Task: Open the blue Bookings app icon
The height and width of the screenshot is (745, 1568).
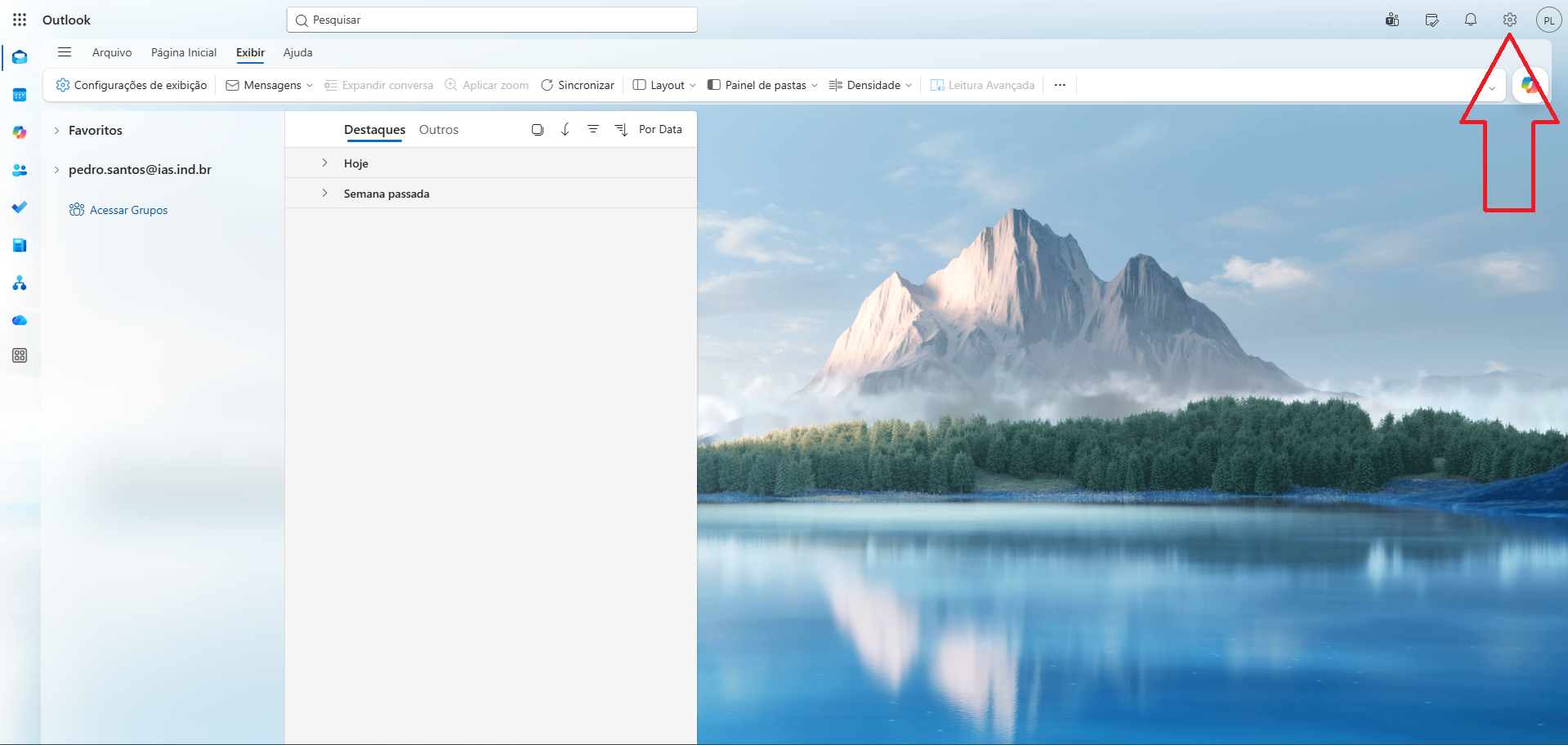Action: [20, 245]
